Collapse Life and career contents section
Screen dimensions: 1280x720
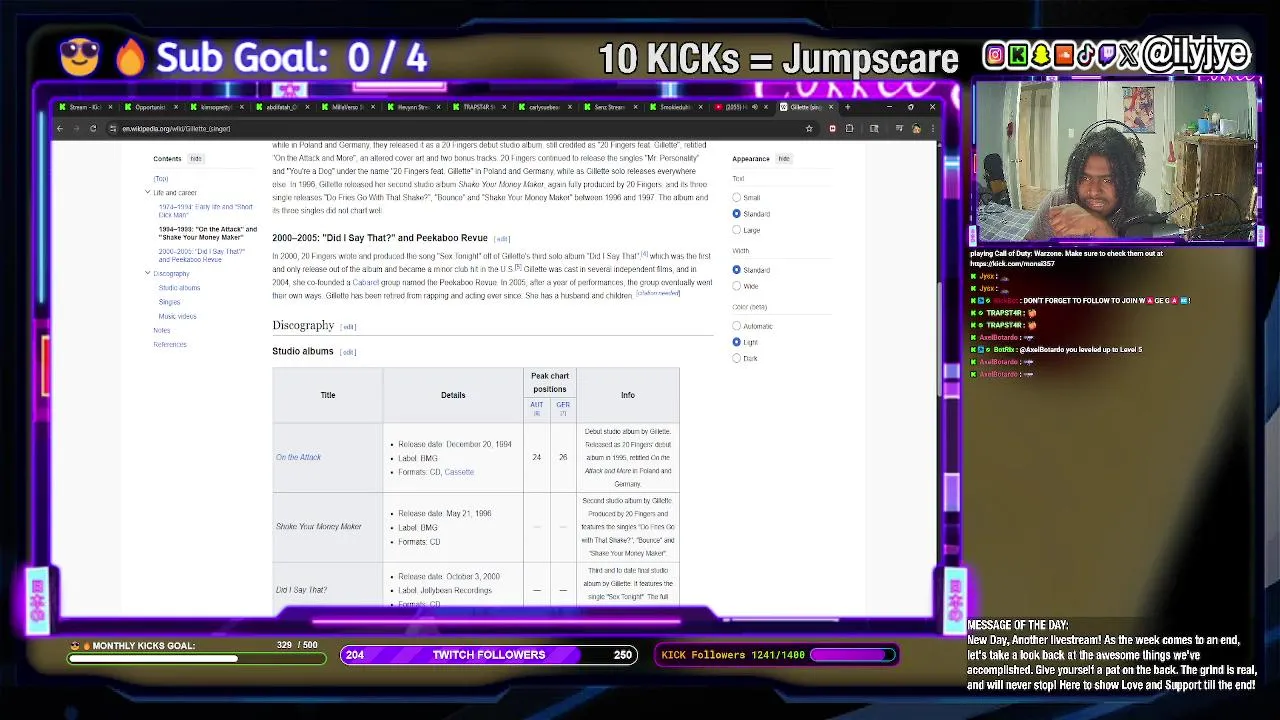148,192
